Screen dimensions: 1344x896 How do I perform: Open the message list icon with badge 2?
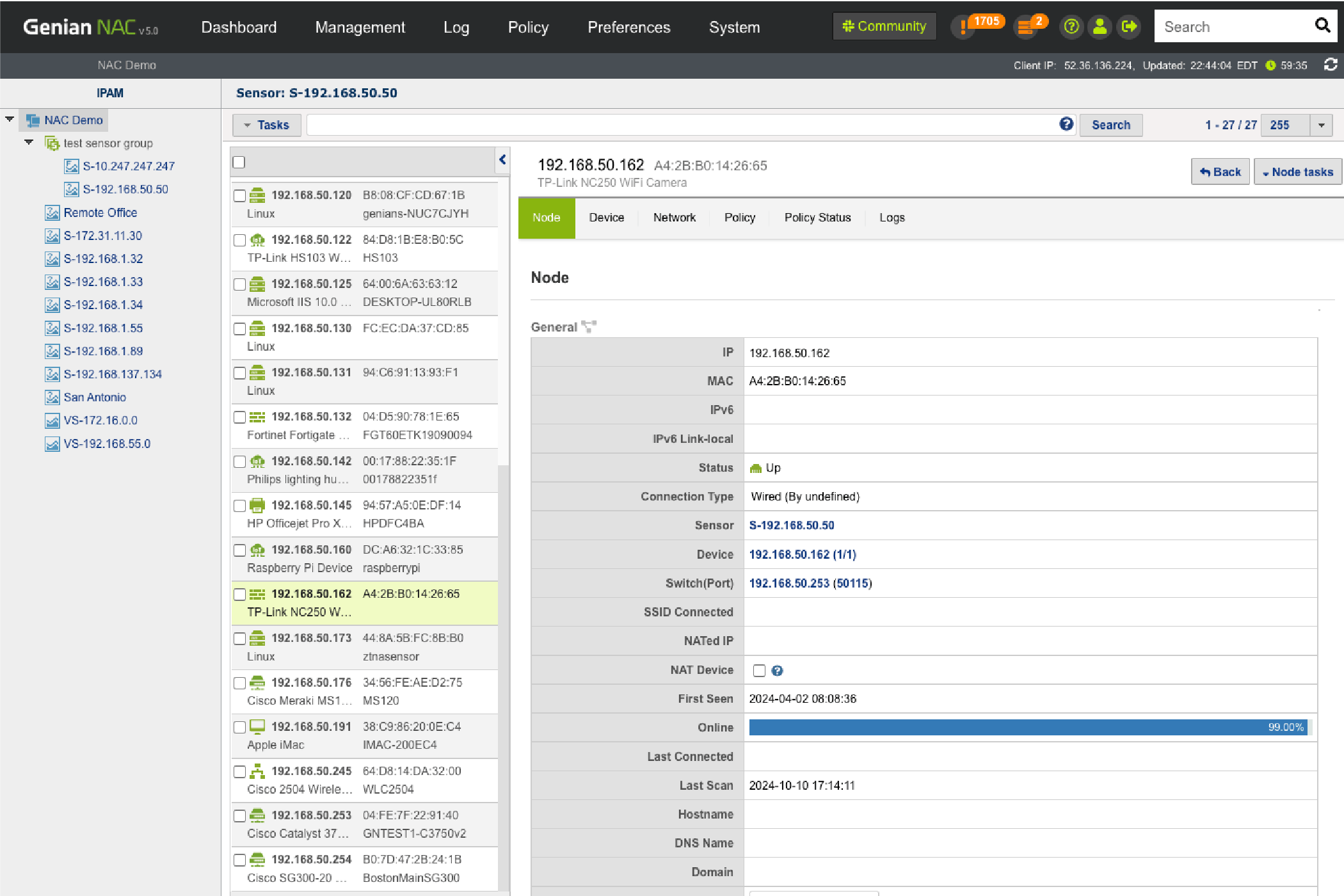(1025, 28)
